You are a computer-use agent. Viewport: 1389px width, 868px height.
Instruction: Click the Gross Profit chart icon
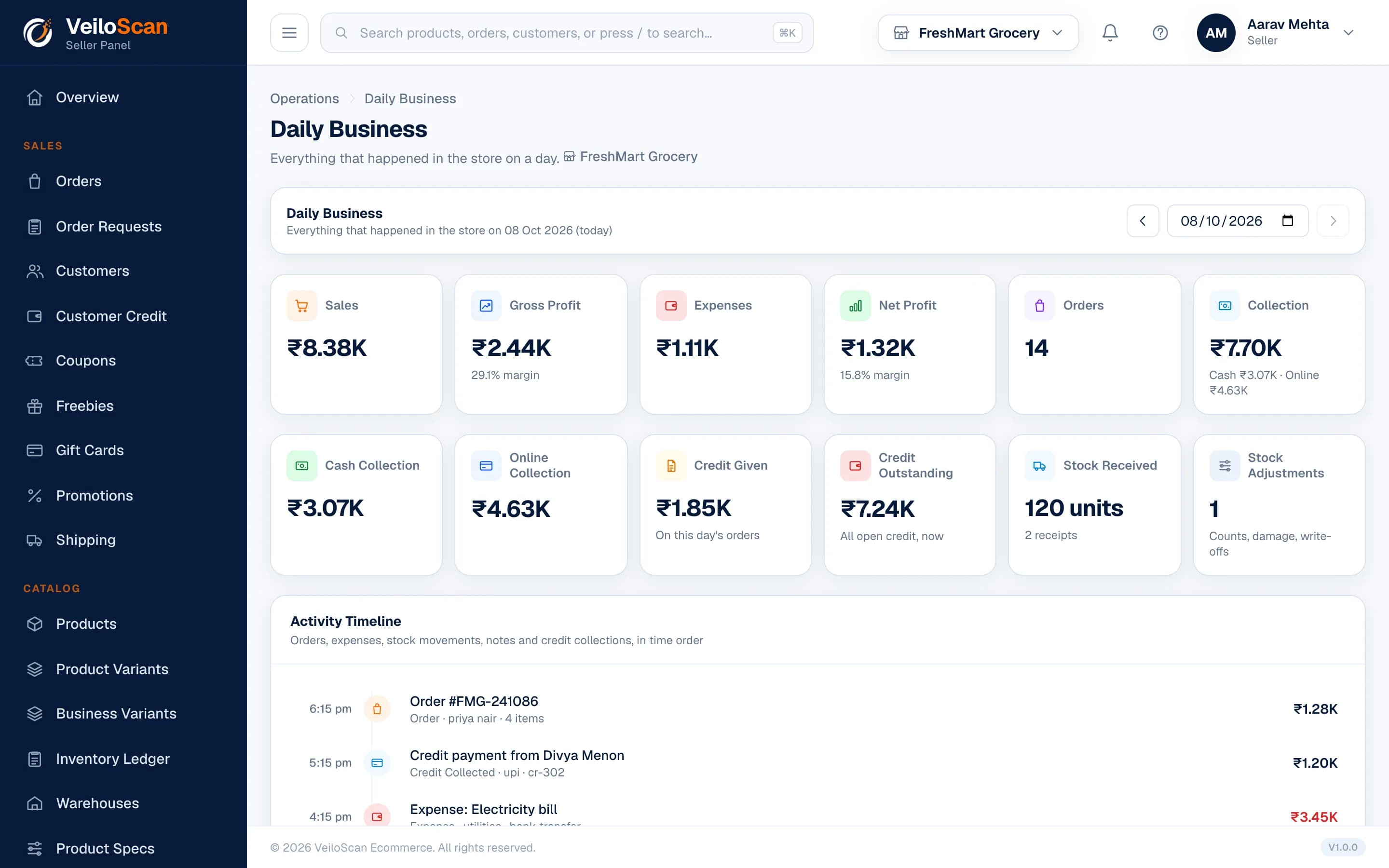pyautogui.click(x=486, y=305)
